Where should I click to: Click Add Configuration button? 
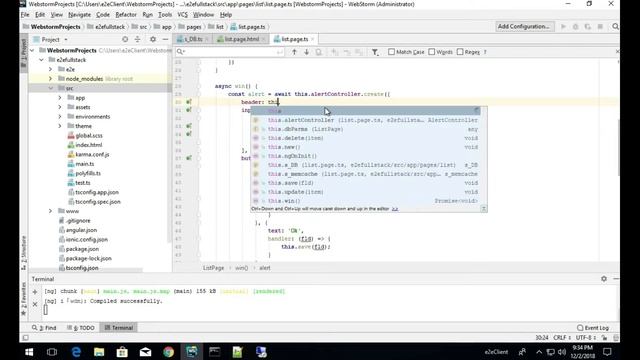pyautogui.click(x=524, y=26)
